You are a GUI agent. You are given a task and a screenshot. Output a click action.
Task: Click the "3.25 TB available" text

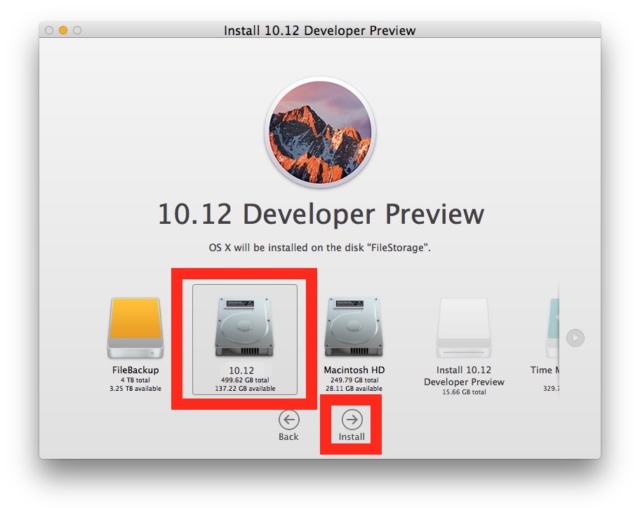coord(135,388)
